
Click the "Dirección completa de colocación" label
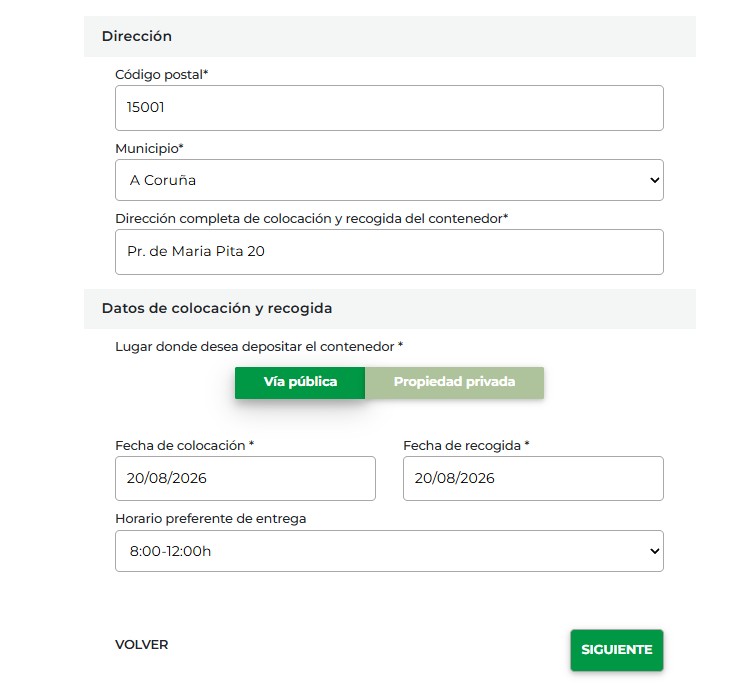coord(311,218)
